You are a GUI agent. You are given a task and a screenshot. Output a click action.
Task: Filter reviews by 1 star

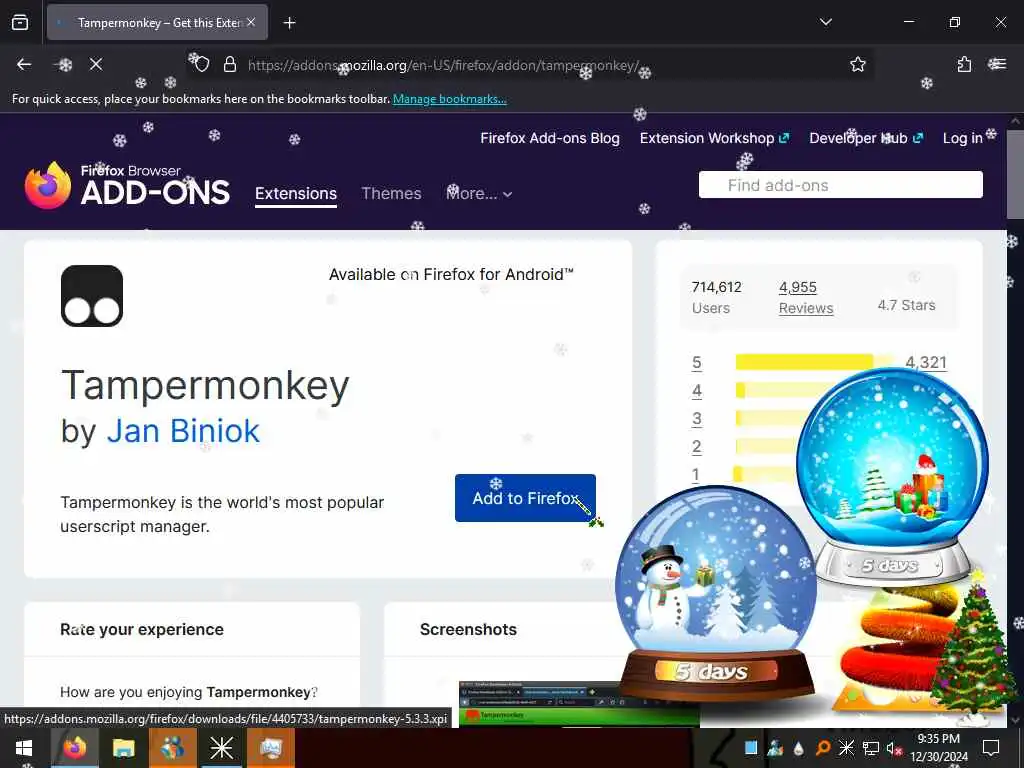[x=696, y=475]
